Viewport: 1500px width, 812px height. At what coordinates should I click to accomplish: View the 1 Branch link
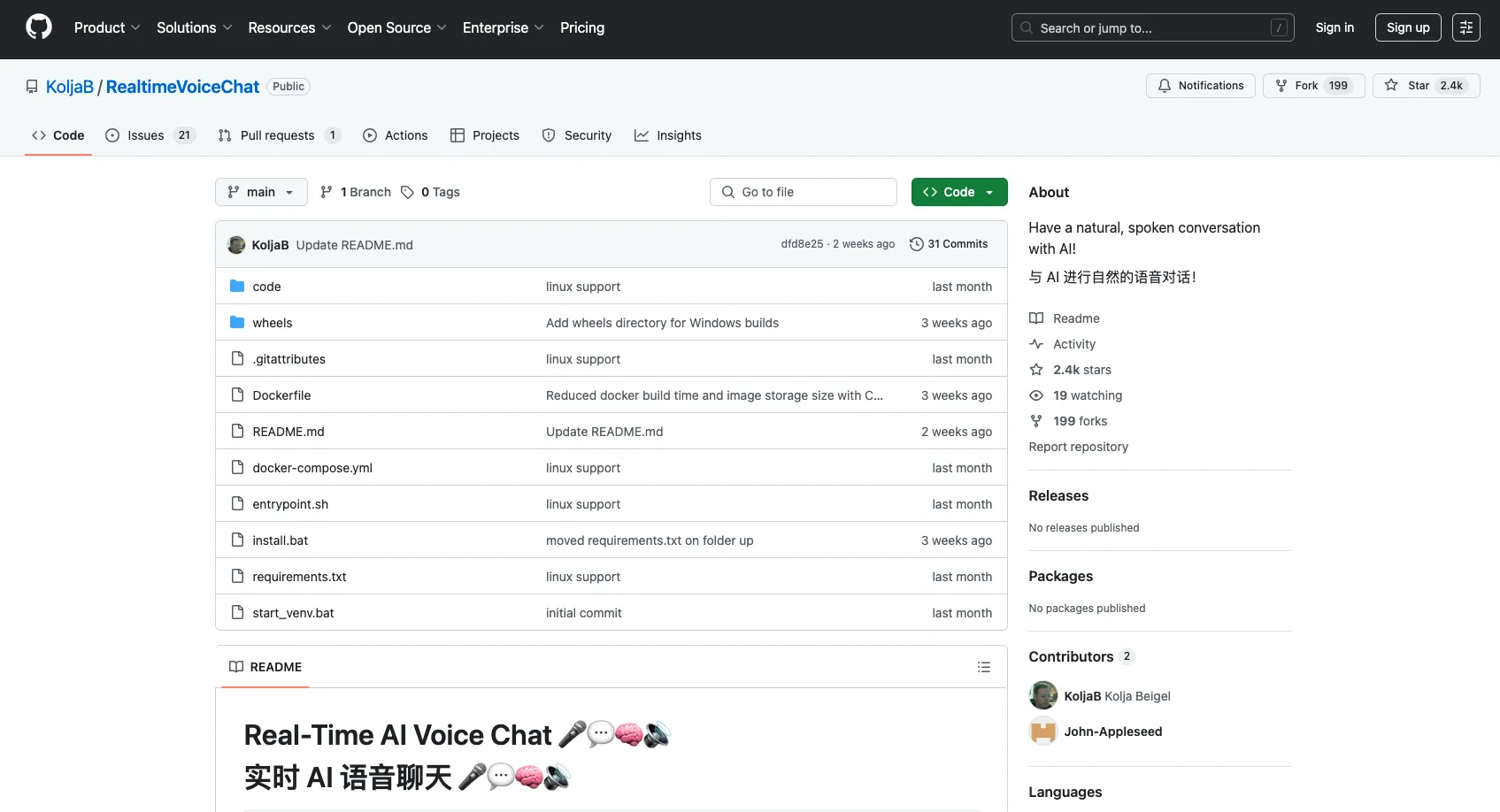356,192
